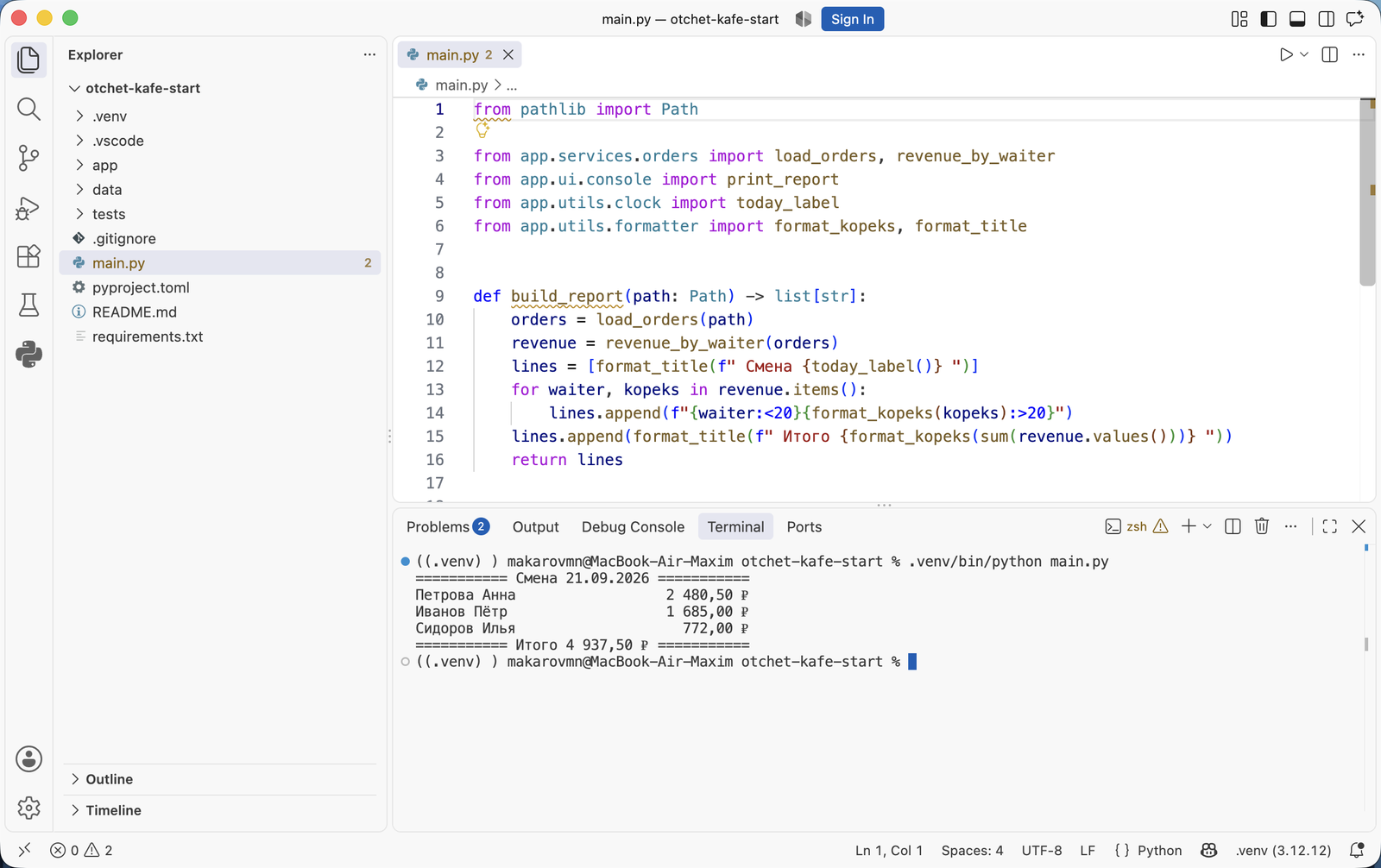Click the editor vertical scrollbar
This screenshot has width=1381, height=868.
[1367, 192]
